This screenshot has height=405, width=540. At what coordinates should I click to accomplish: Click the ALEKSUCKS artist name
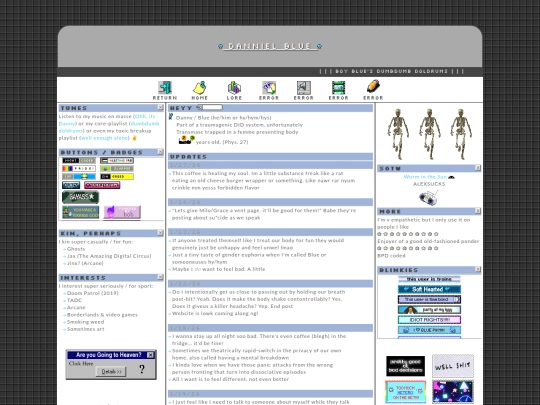tap(429, 184)
